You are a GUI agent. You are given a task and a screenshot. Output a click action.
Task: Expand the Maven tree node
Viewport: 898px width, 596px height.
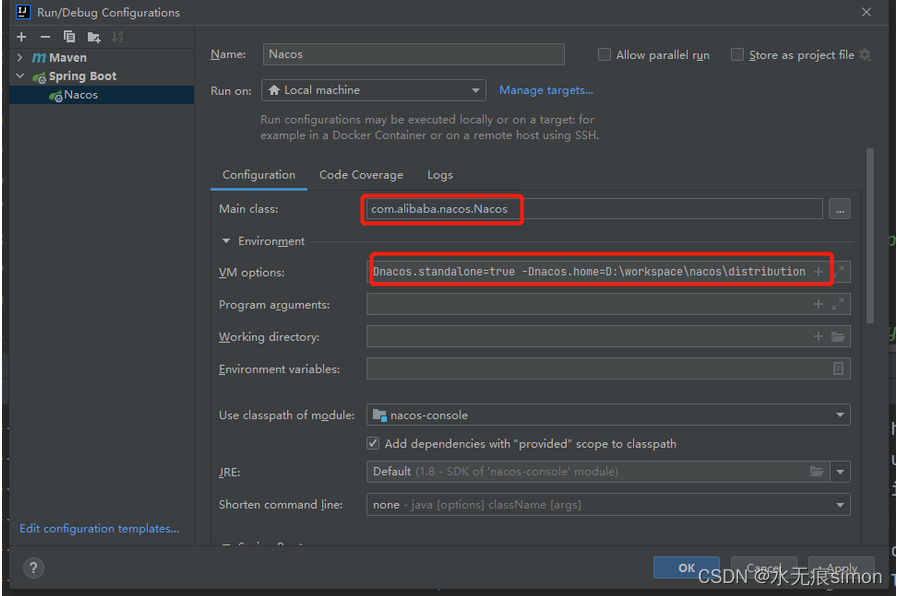point(20,57)
